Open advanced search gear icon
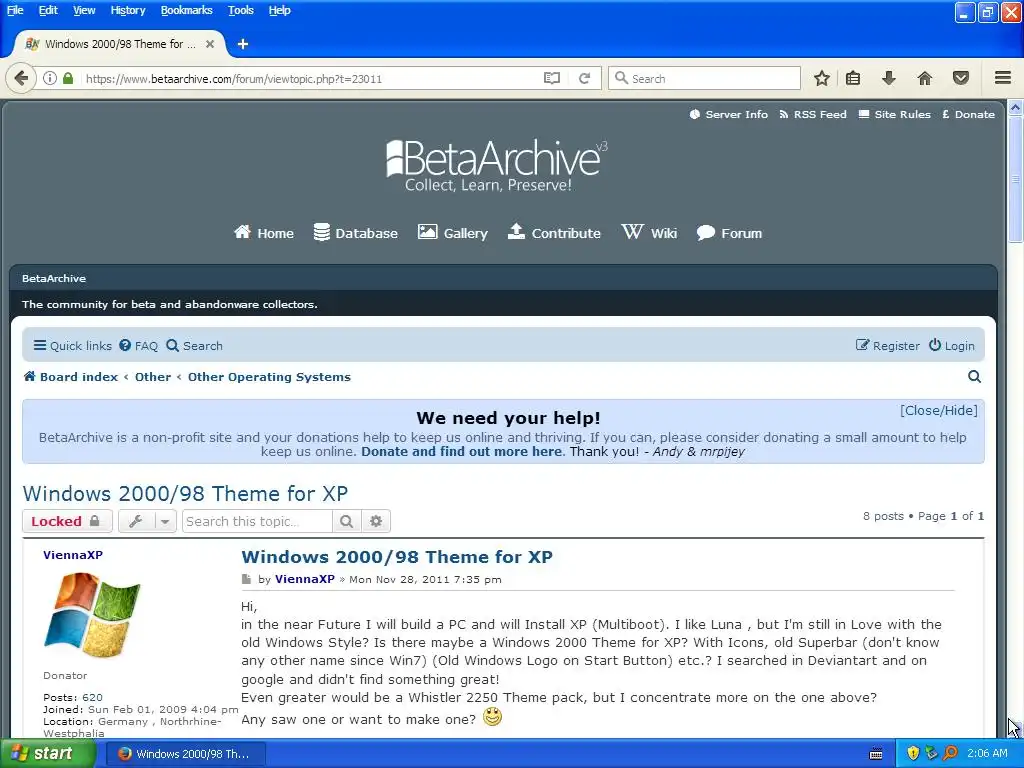The height and width of the screenshot is (768, 1024). [376, 521]
